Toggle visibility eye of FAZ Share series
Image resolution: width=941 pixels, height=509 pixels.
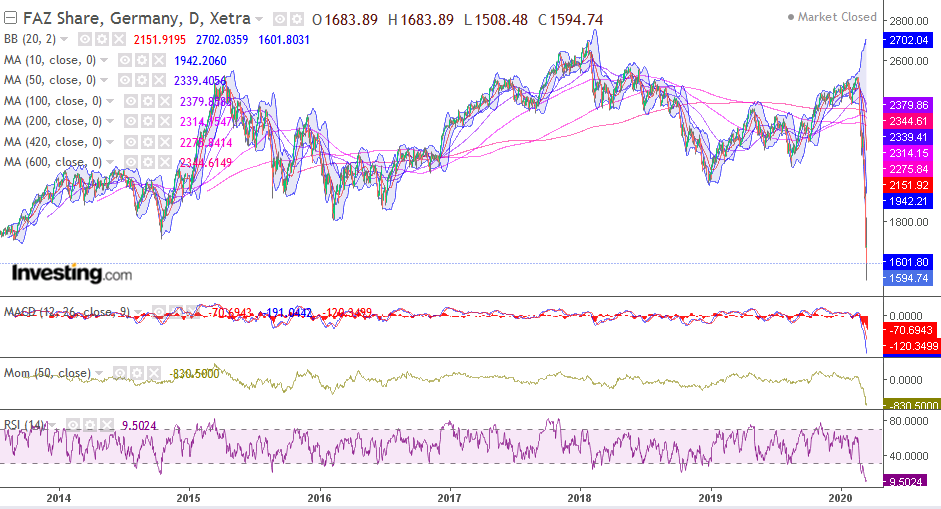(x=280, y=20)
